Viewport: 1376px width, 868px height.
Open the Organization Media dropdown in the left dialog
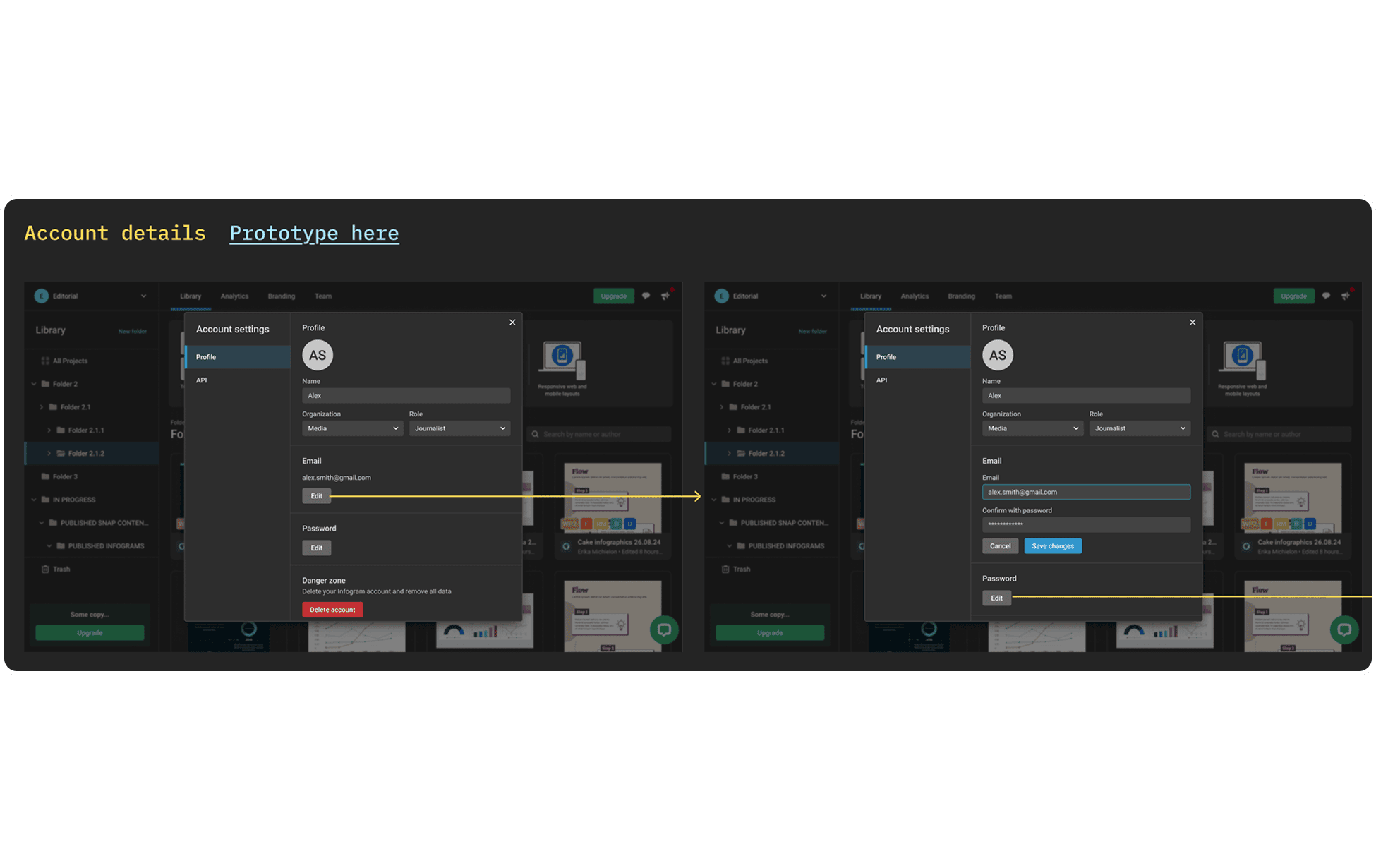tap(353, 428)
